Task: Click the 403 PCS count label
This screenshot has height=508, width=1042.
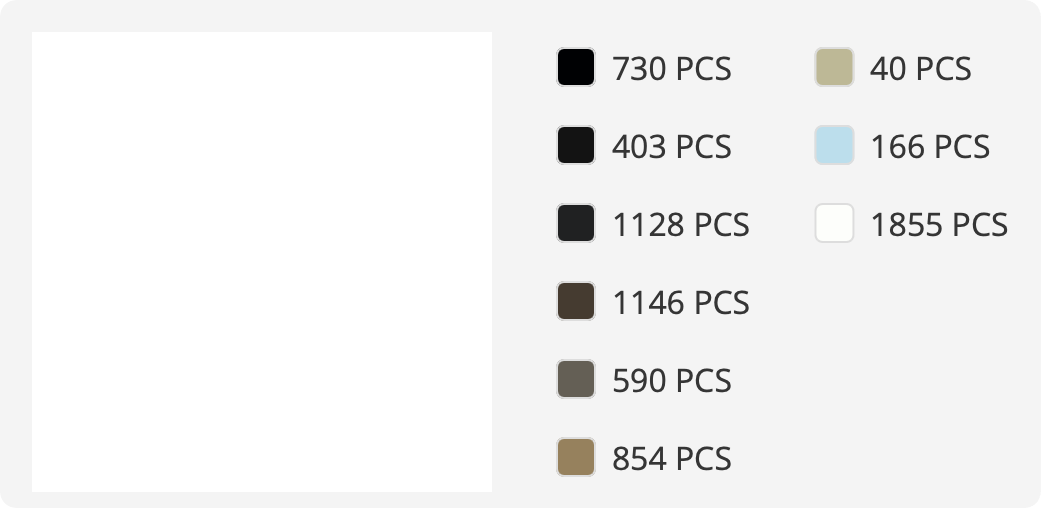Action: pyautogui.click(x=671, y=146)
